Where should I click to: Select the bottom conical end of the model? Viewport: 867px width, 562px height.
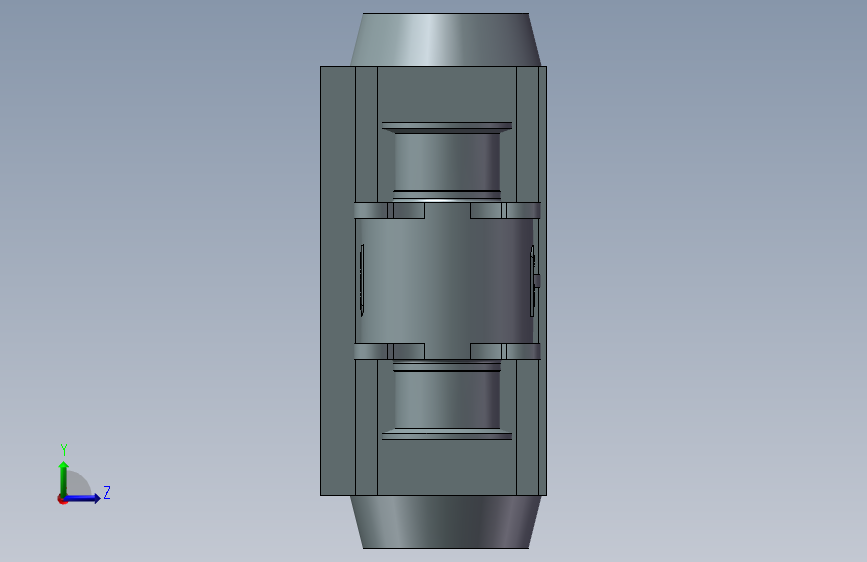point(446,522)
